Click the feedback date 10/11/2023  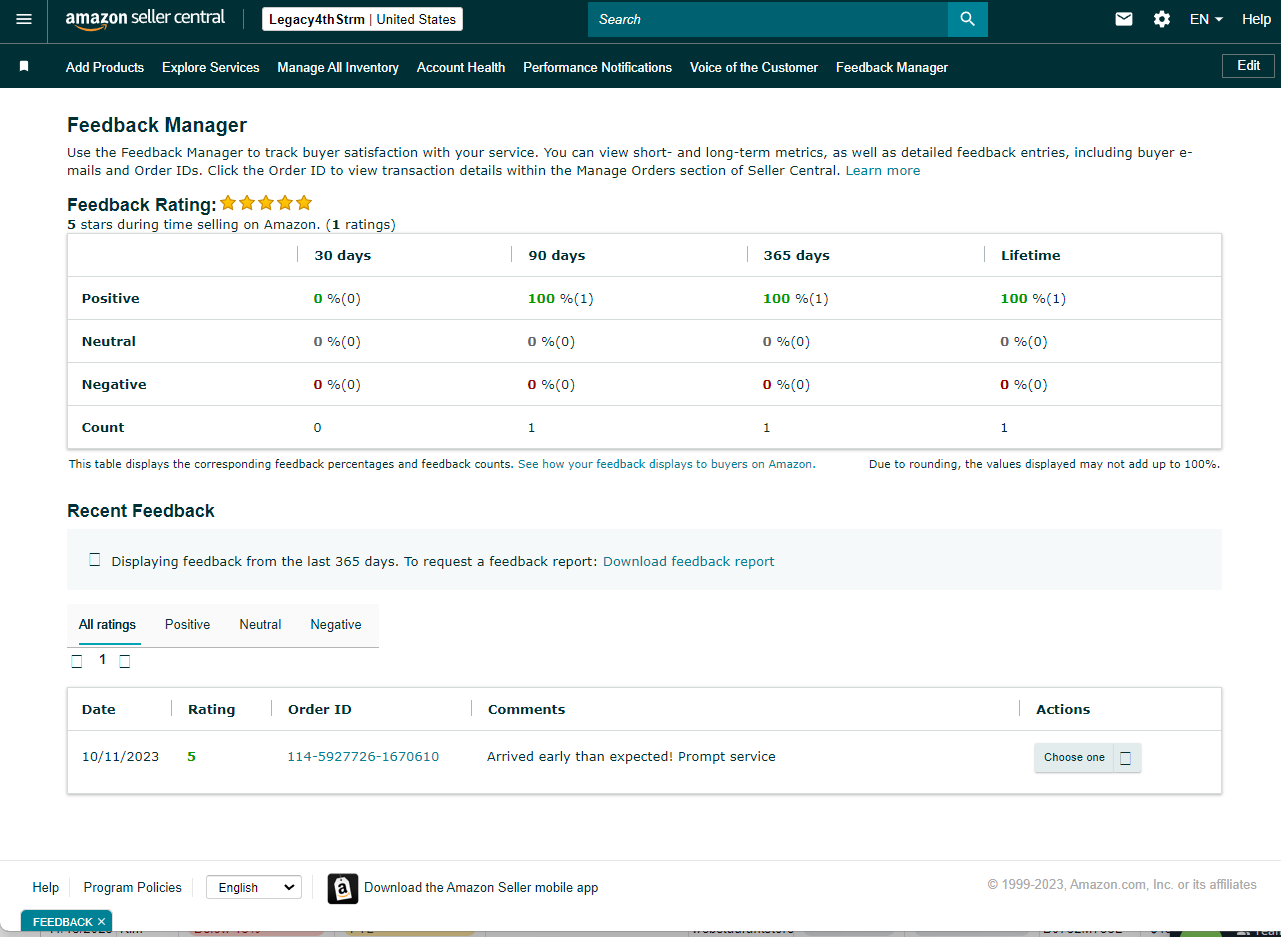(121, 757)
